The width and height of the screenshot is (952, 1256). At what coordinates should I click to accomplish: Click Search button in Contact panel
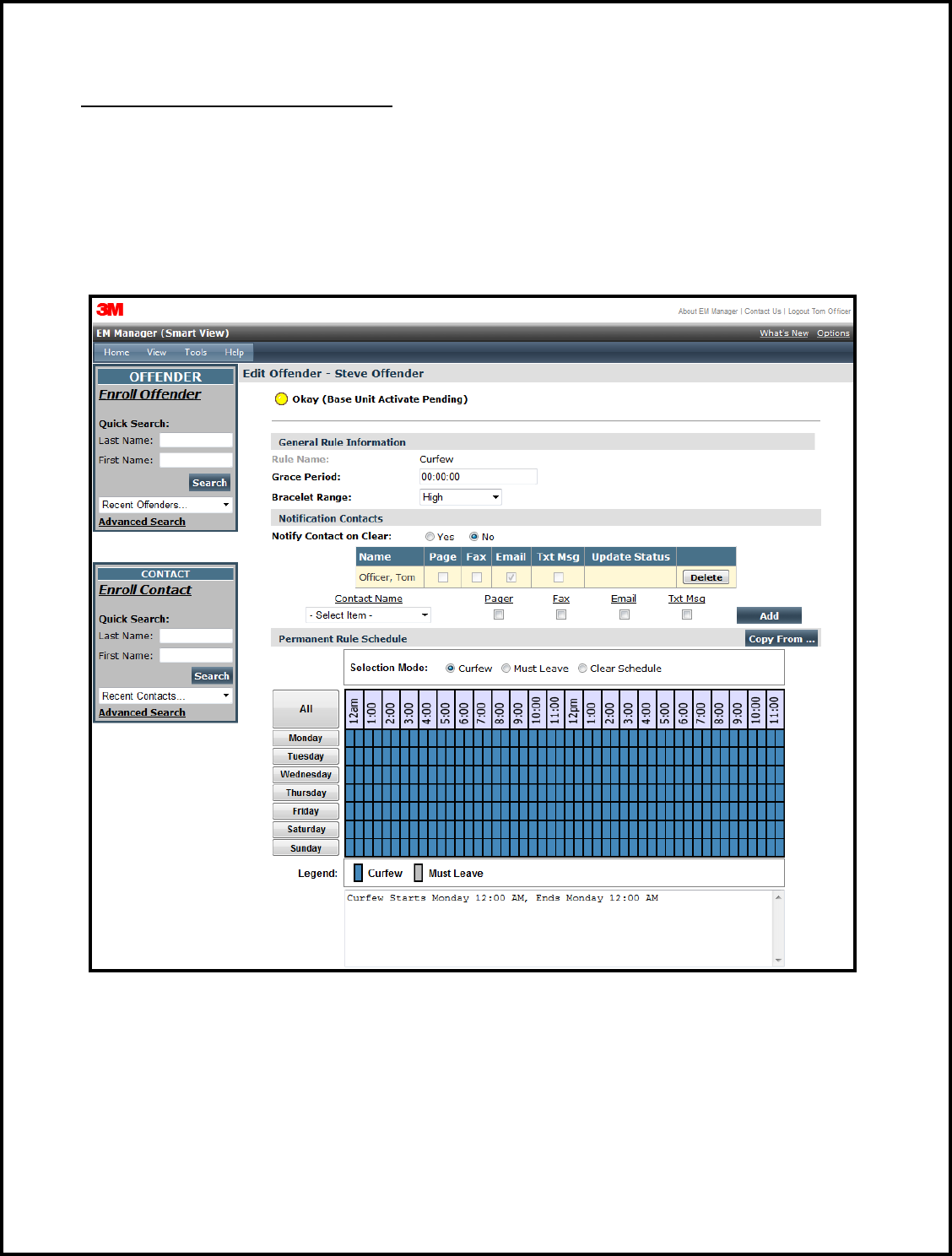(211, 676)
